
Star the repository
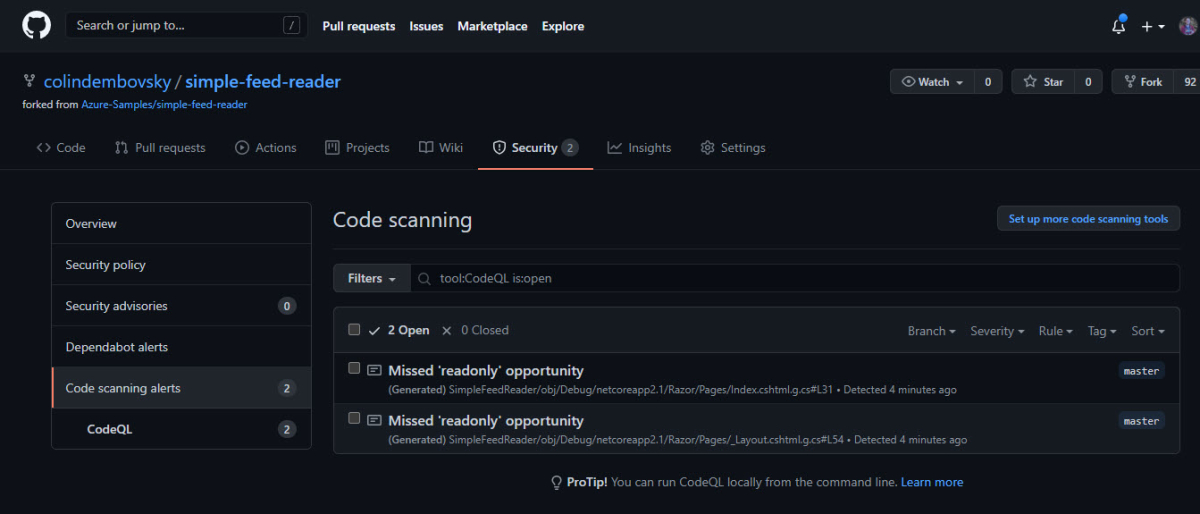[1044, 82]
